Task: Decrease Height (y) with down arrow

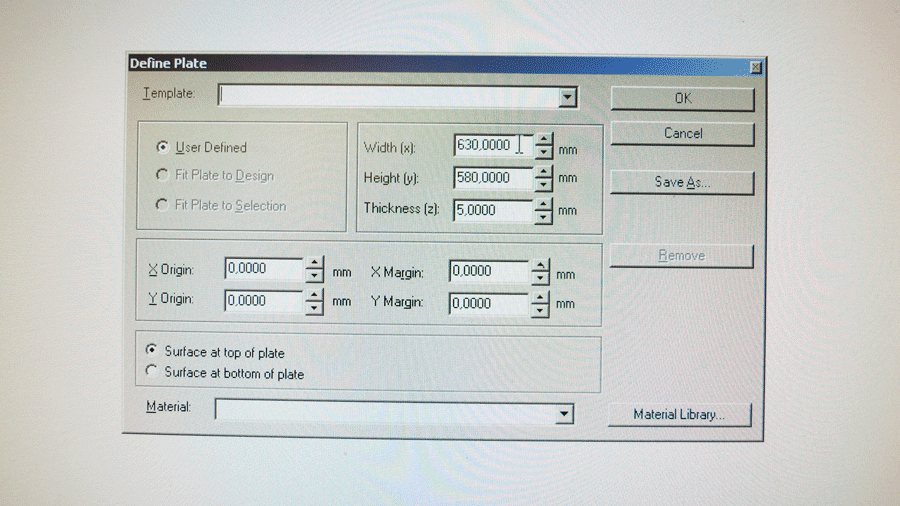Action: (543, 185)
